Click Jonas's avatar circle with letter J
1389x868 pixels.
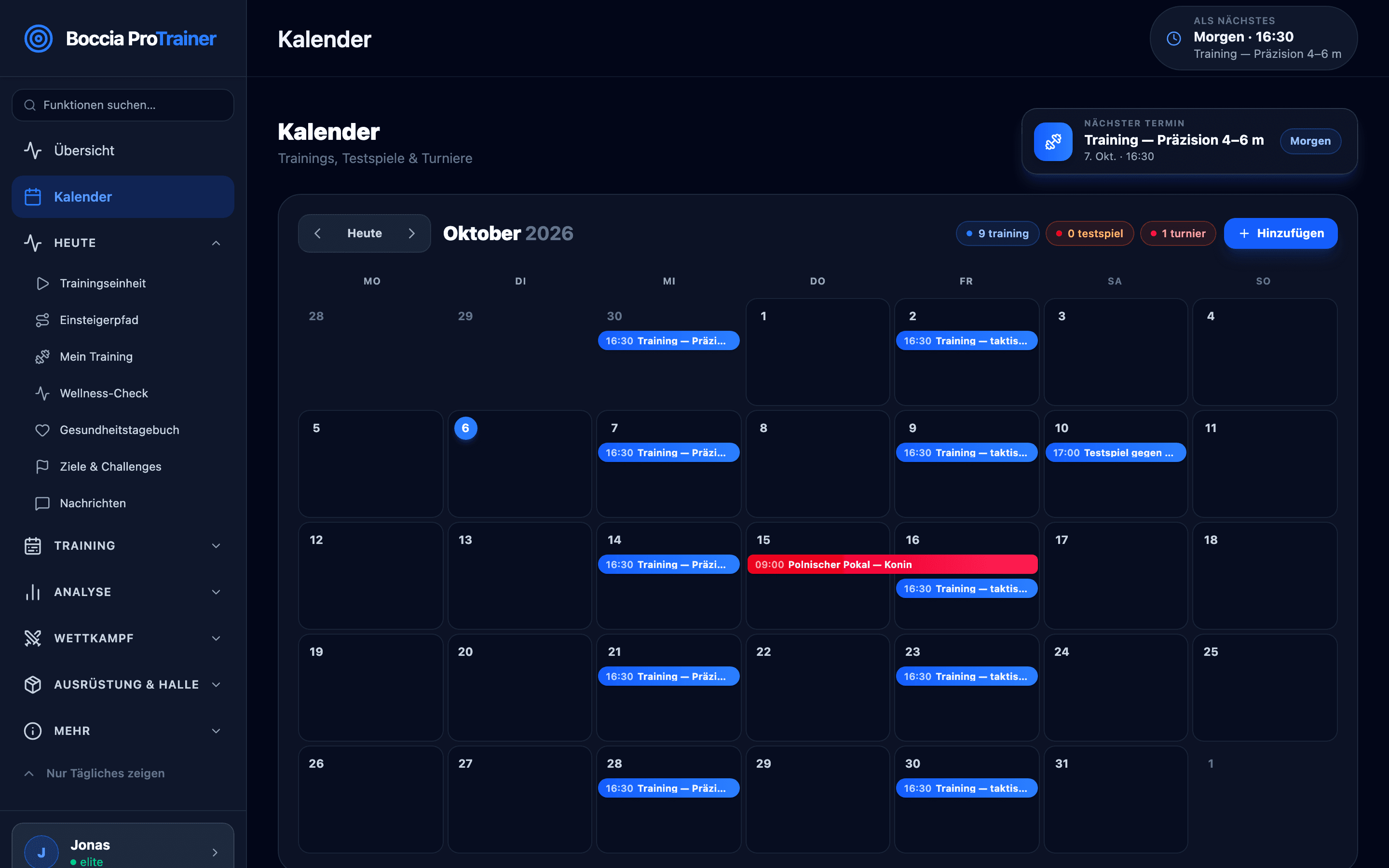click(41, 852)
